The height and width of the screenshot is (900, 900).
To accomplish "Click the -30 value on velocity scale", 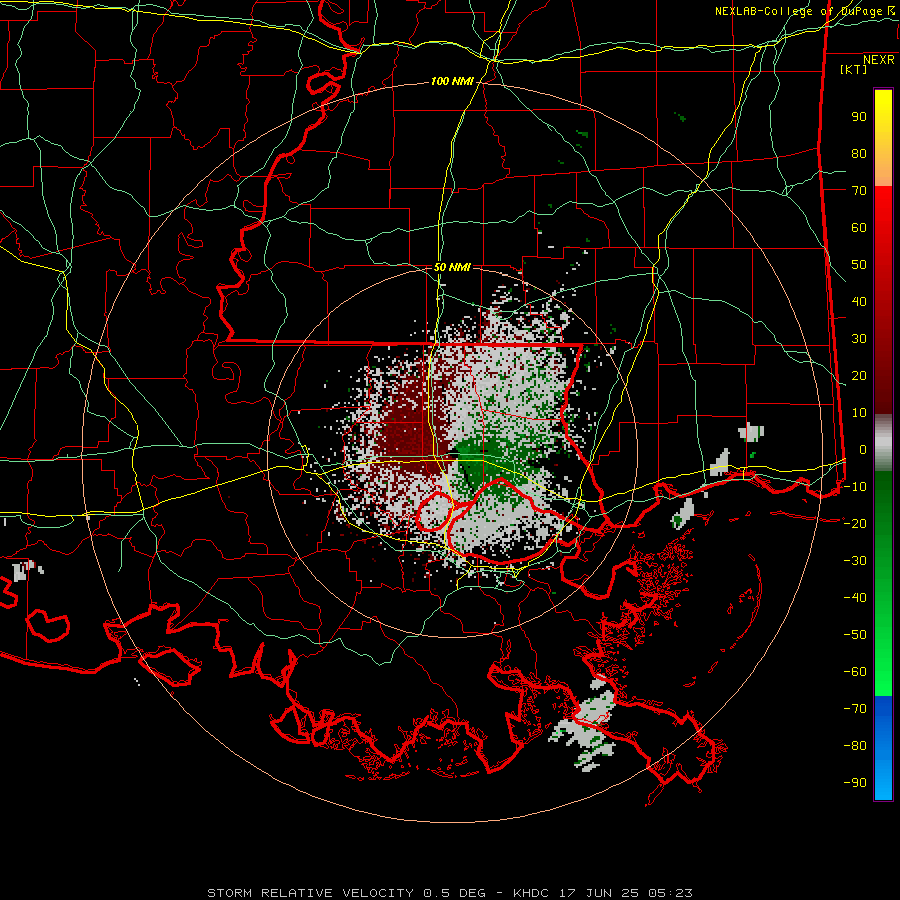I will point(855,561).
